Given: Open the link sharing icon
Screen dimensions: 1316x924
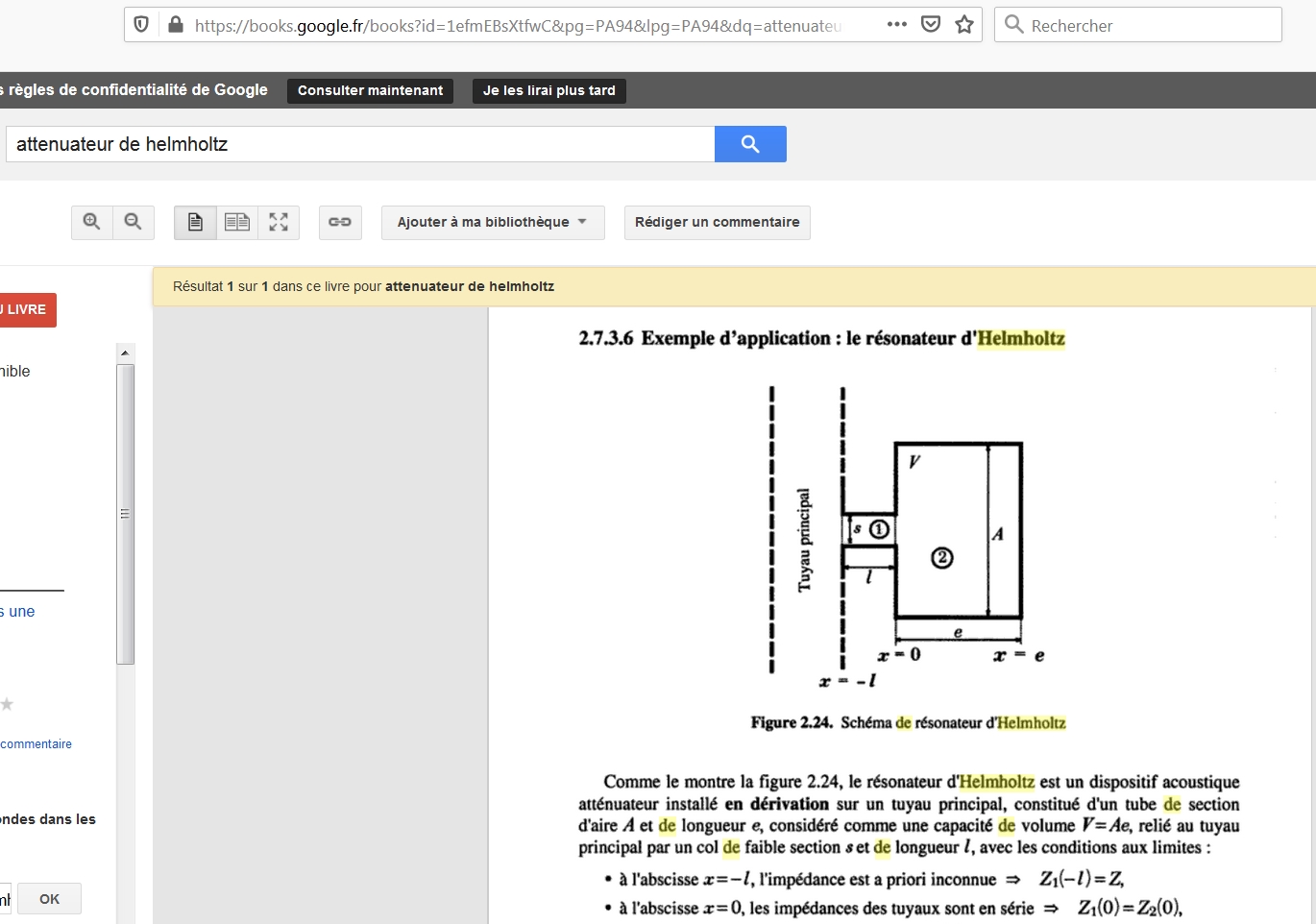Looking at the screenshot, I should pos(340,222).
